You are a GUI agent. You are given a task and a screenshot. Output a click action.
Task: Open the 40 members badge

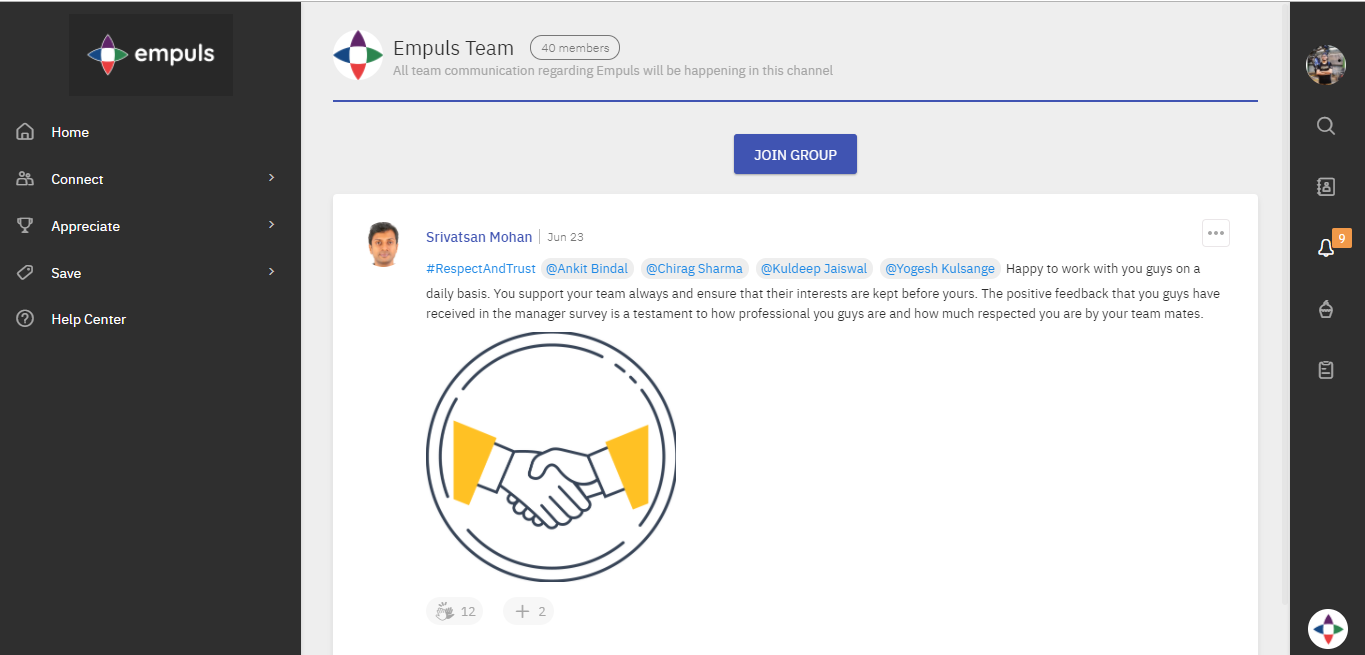tap(575, 47)
